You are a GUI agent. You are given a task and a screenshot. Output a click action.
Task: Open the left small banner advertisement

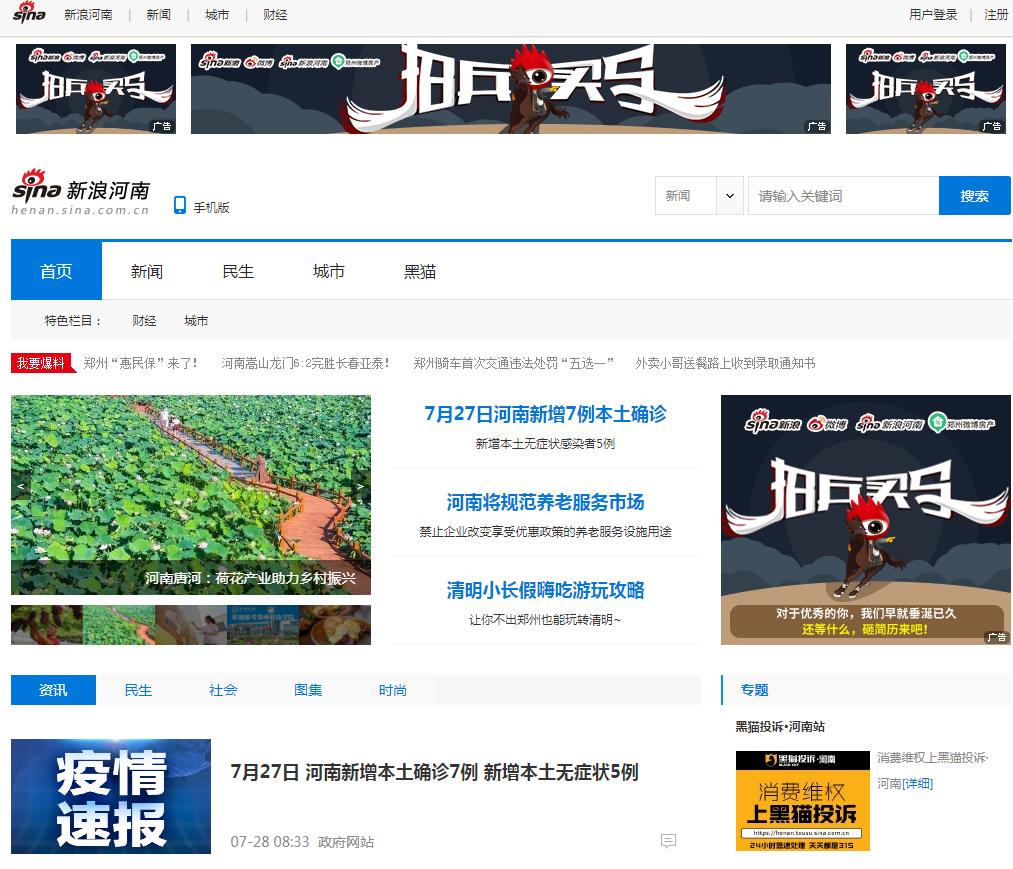(x=96, y=89)
